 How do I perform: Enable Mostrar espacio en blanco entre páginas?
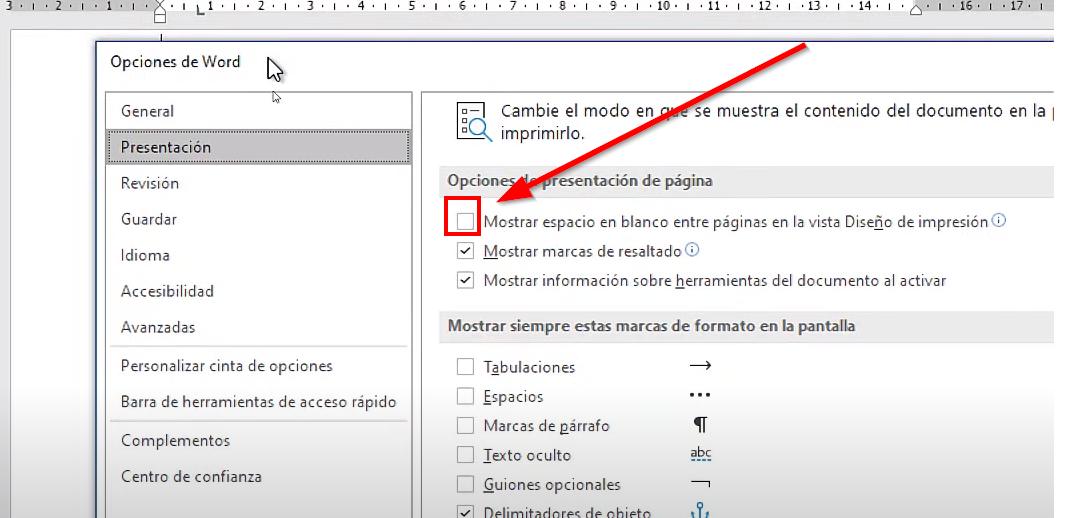465,221
